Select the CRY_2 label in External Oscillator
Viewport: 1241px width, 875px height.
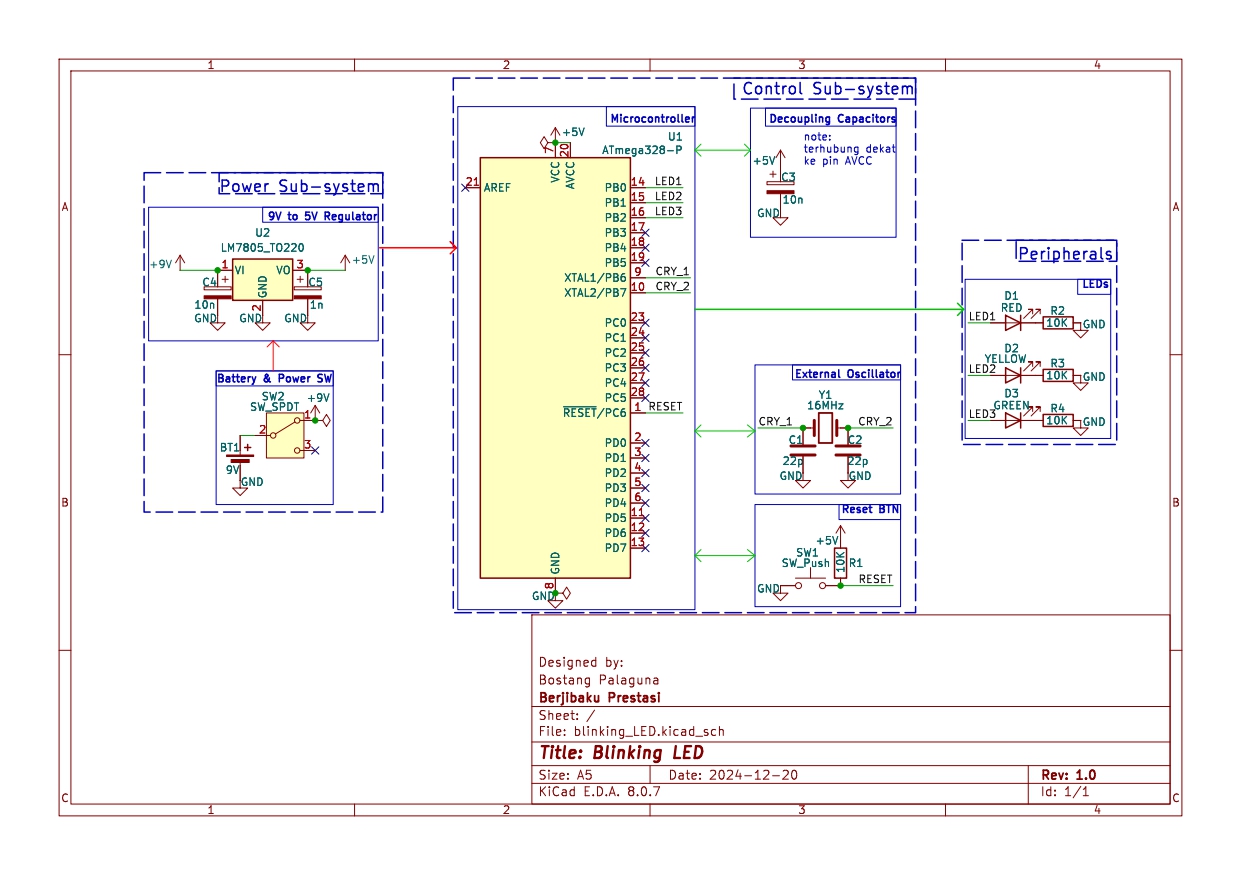(x=875, y=421)
